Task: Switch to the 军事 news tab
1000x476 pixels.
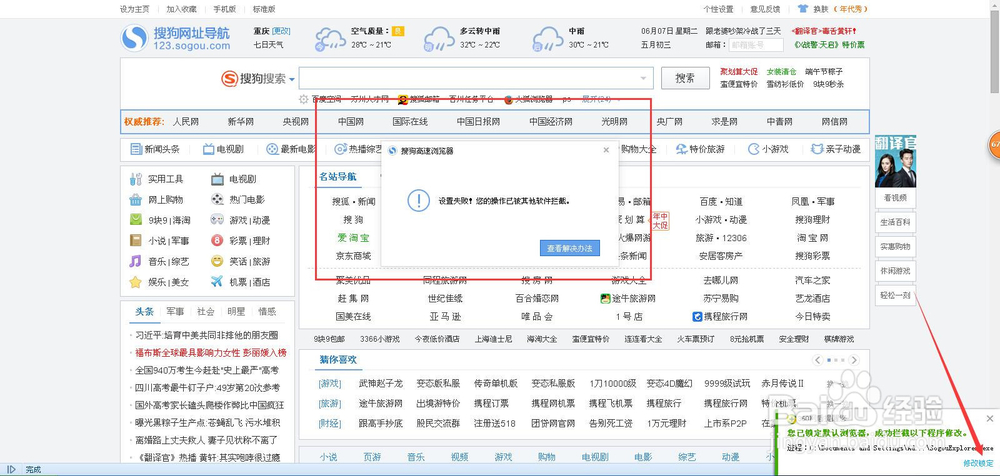Action: pyautogui.click(x=175, y=312)
